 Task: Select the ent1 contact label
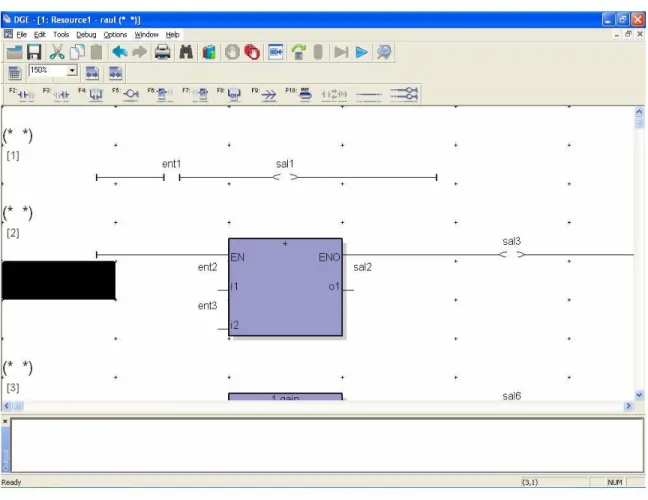click(x=172, y=164)
